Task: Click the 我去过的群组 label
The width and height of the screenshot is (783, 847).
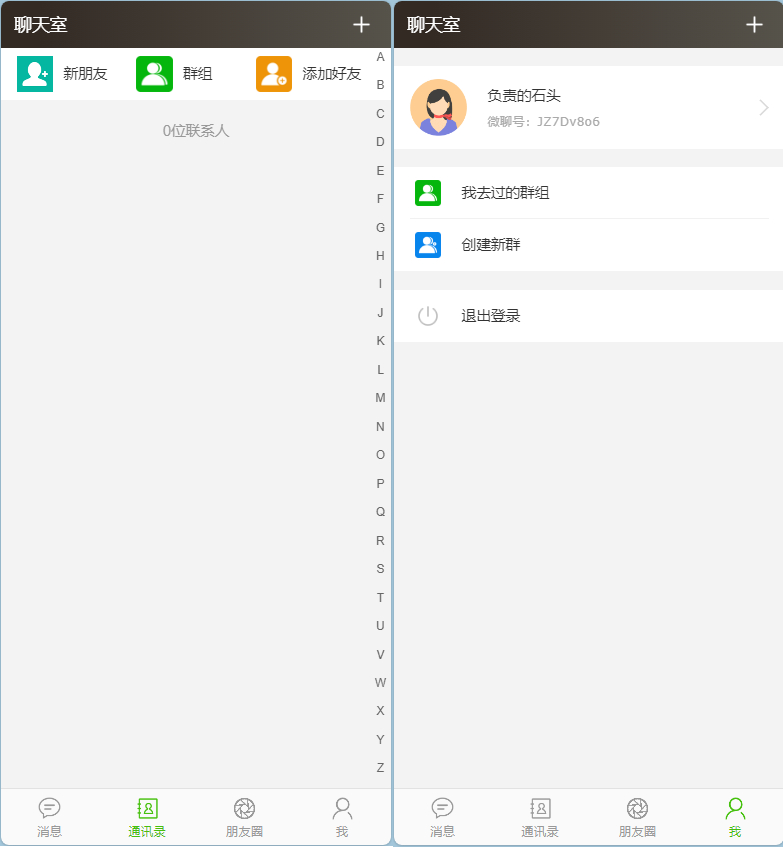Action: click(505, 193)
